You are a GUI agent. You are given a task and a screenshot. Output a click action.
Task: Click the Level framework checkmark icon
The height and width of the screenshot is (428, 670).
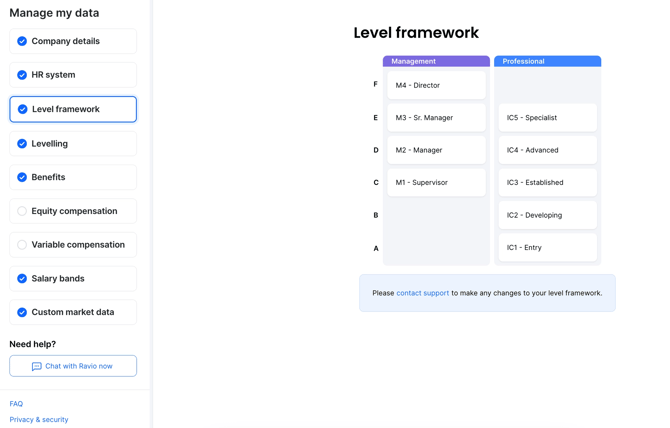pos(22,109)
